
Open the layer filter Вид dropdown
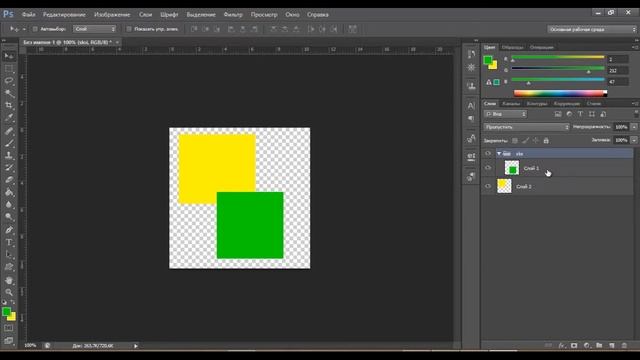[x=506, y=114]
